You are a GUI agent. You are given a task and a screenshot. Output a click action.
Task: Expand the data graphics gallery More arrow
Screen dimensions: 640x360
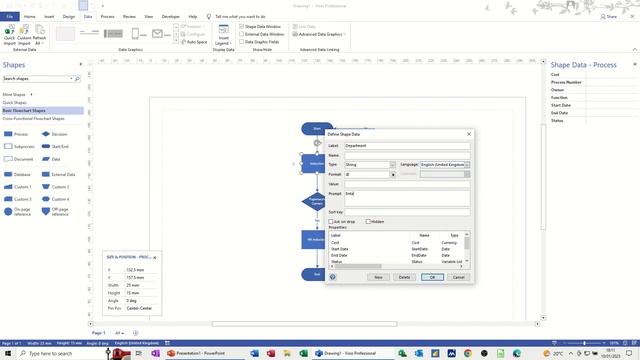(176, 41)
